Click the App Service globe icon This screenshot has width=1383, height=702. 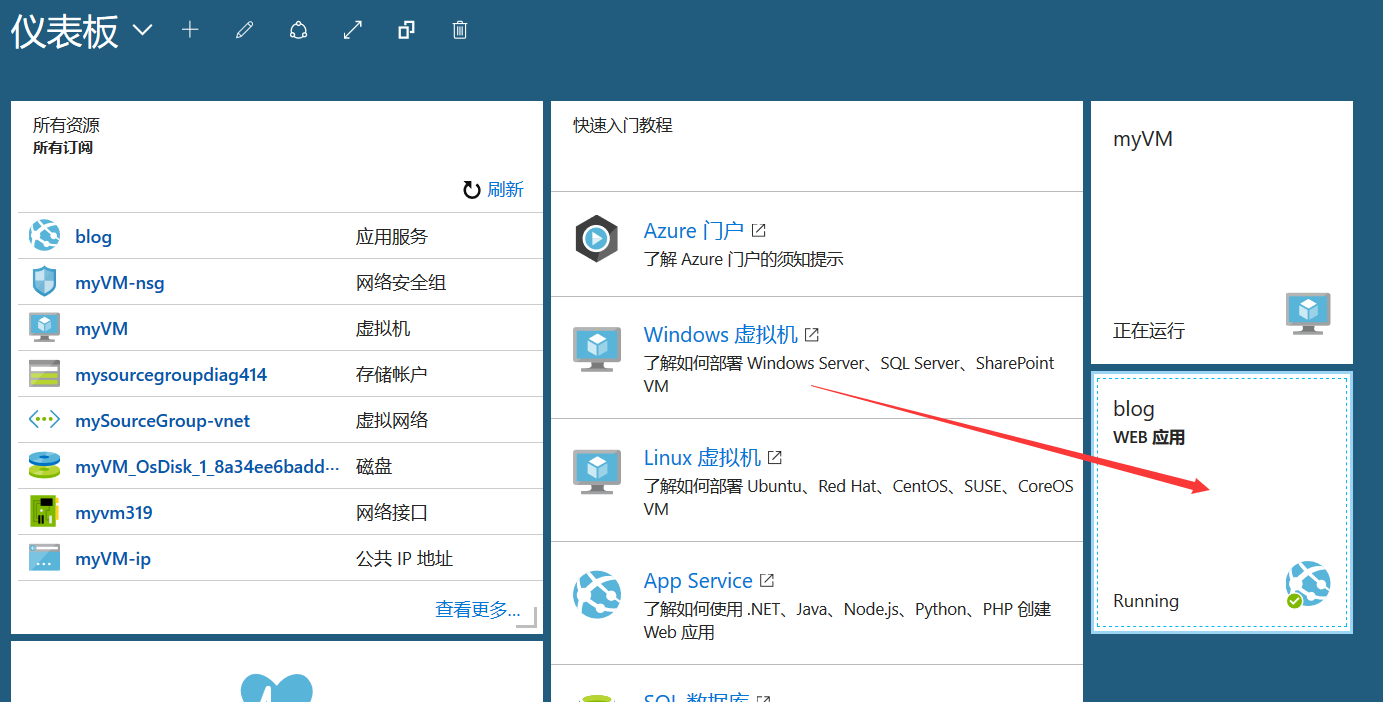(597, 594)
